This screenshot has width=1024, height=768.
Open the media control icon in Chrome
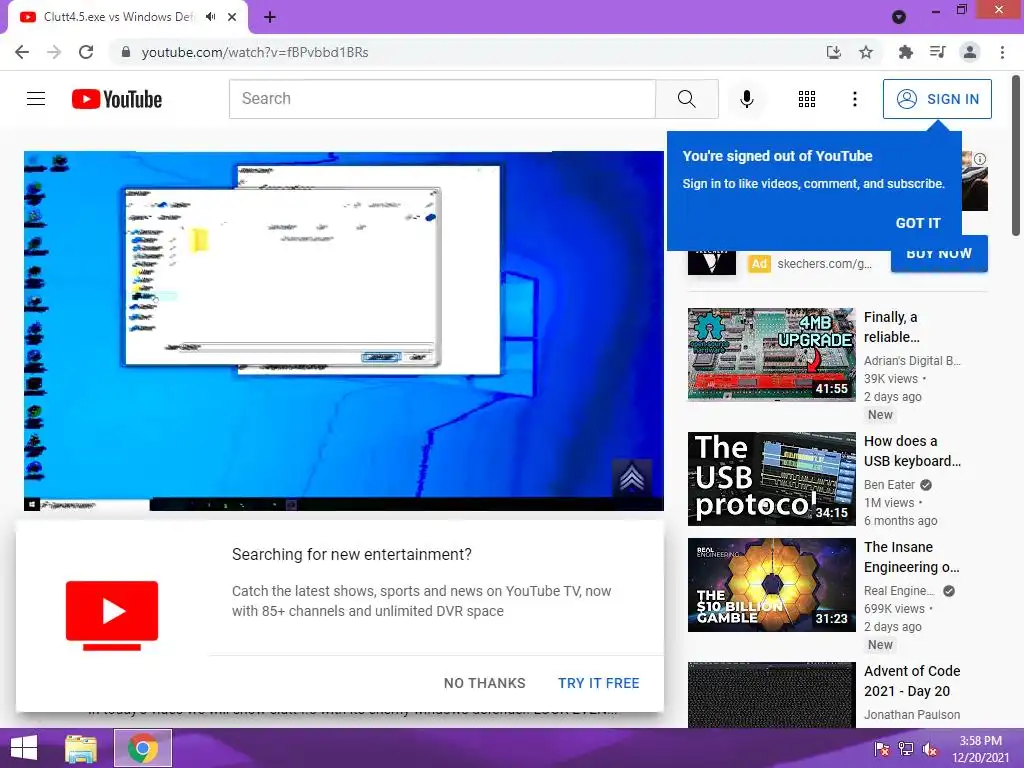click(937, 52)
